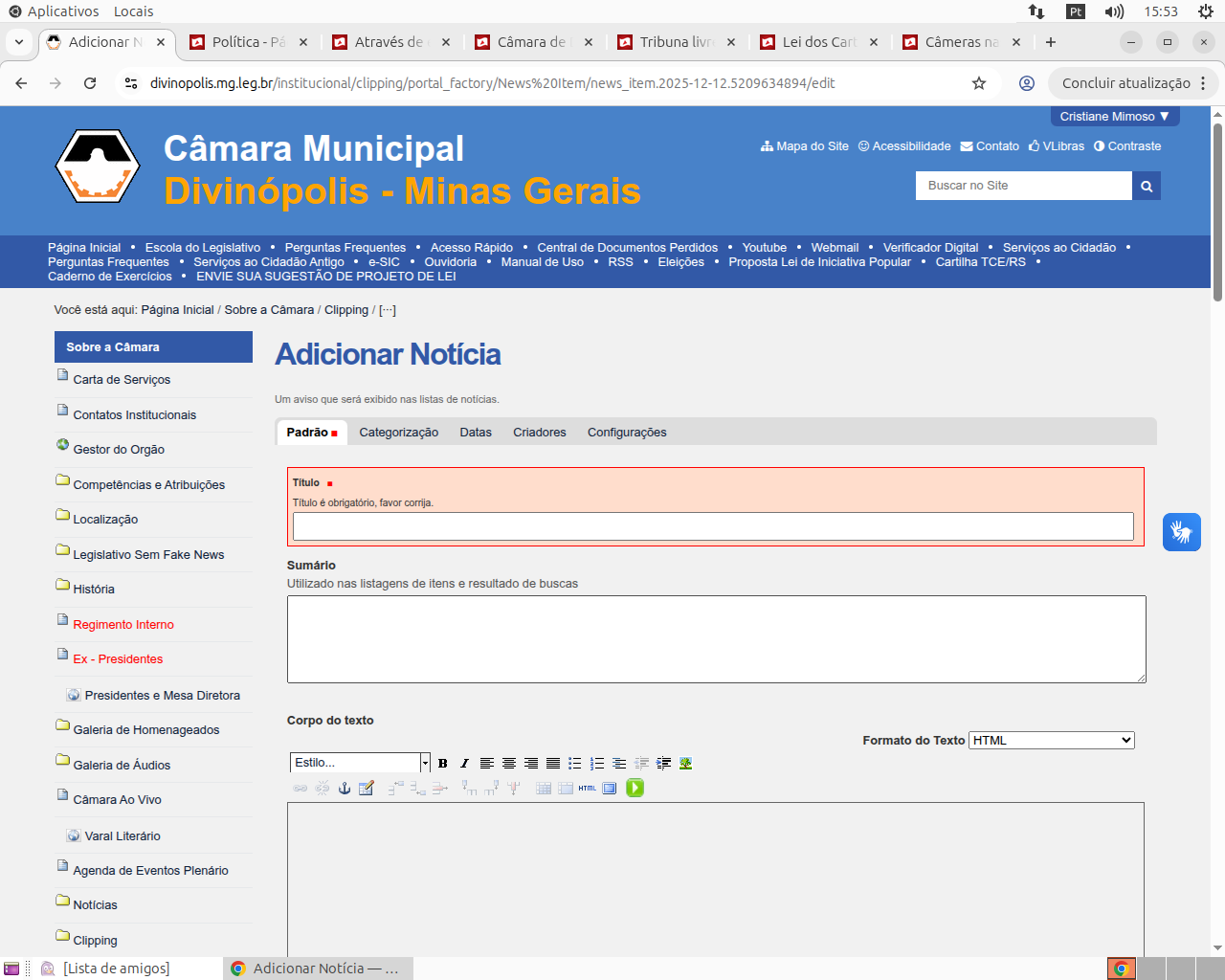Click the site search magnifier button
This screenshot has width=1225, height=980.
click(x=1146, y=186)
